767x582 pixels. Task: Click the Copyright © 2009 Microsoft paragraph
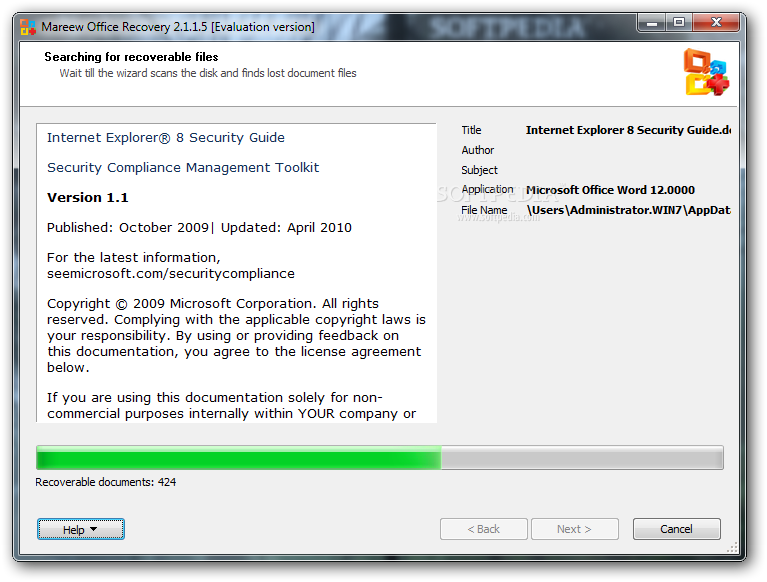coord(236,336)
